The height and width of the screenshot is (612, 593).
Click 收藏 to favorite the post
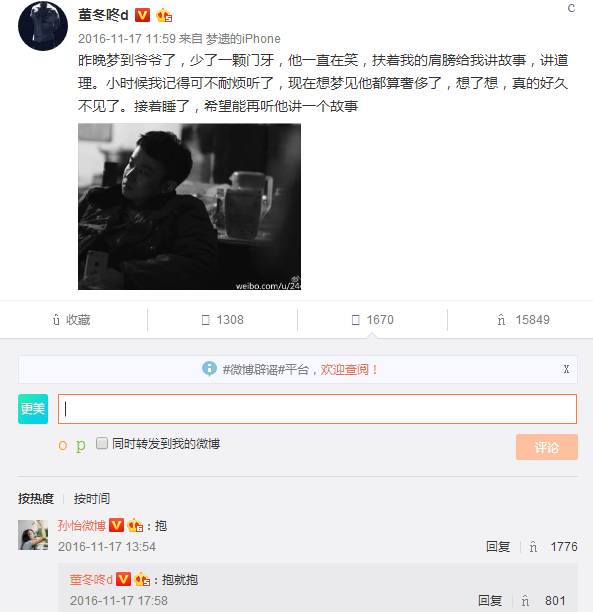[72, 320]
